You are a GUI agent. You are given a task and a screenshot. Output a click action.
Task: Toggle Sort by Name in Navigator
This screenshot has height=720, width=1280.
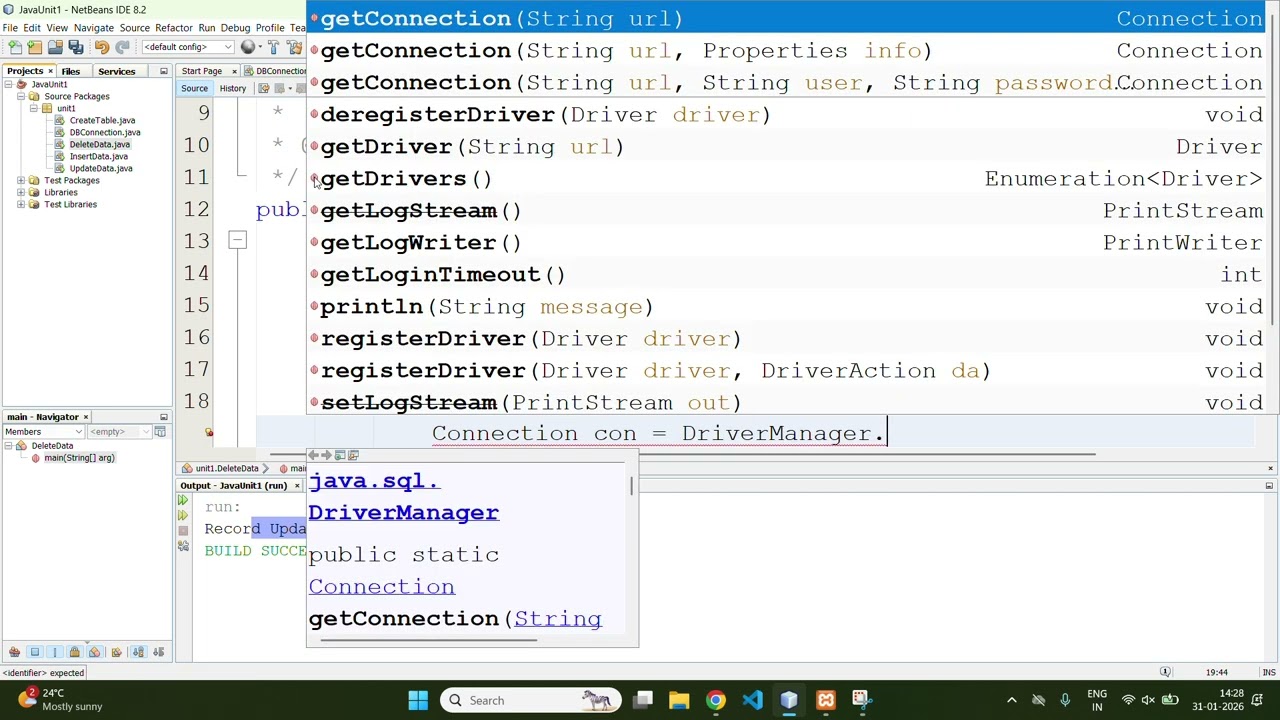tap(138, 652)
